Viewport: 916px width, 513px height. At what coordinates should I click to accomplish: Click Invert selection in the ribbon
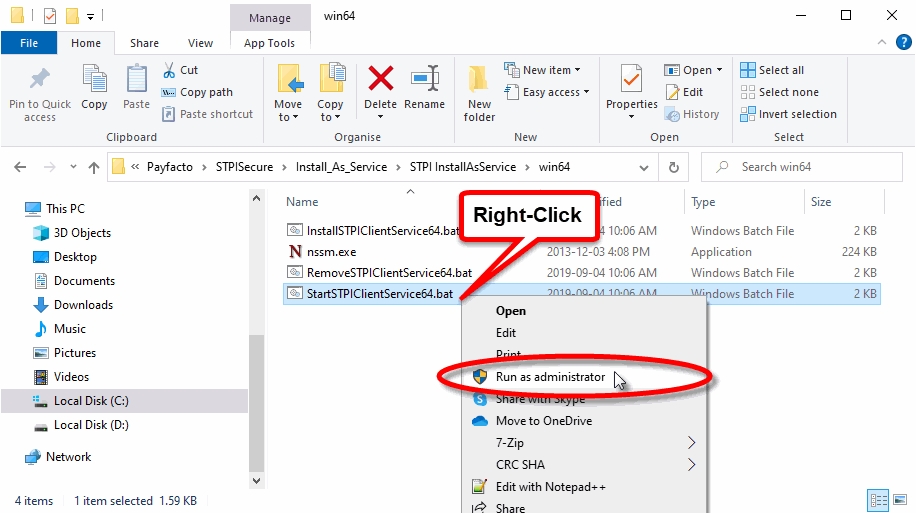click(788, 114)
